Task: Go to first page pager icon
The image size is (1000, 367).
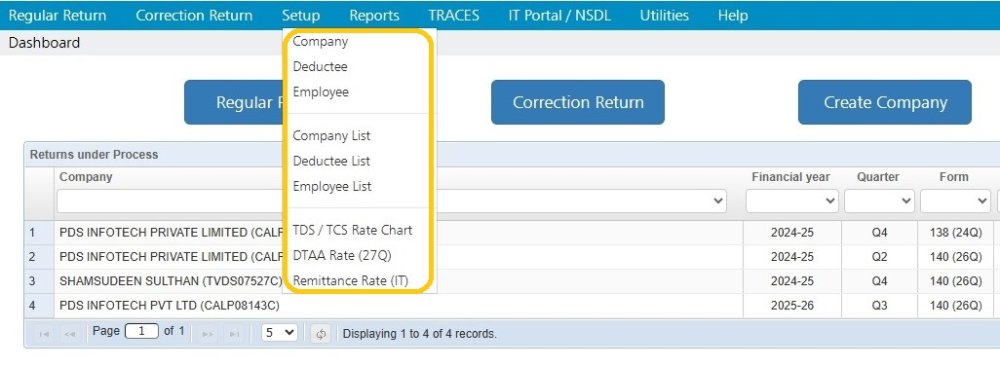Action: pos(45,334)
